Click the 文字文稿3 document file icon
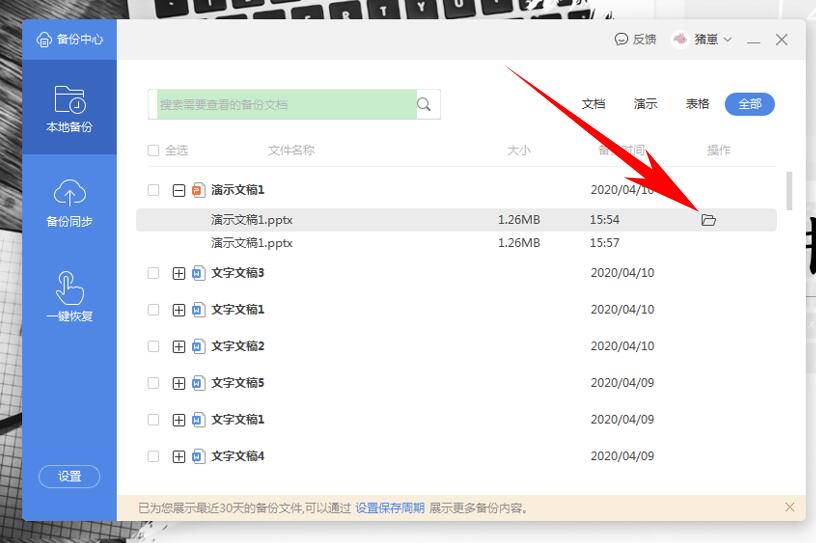 tap(198, 273)
